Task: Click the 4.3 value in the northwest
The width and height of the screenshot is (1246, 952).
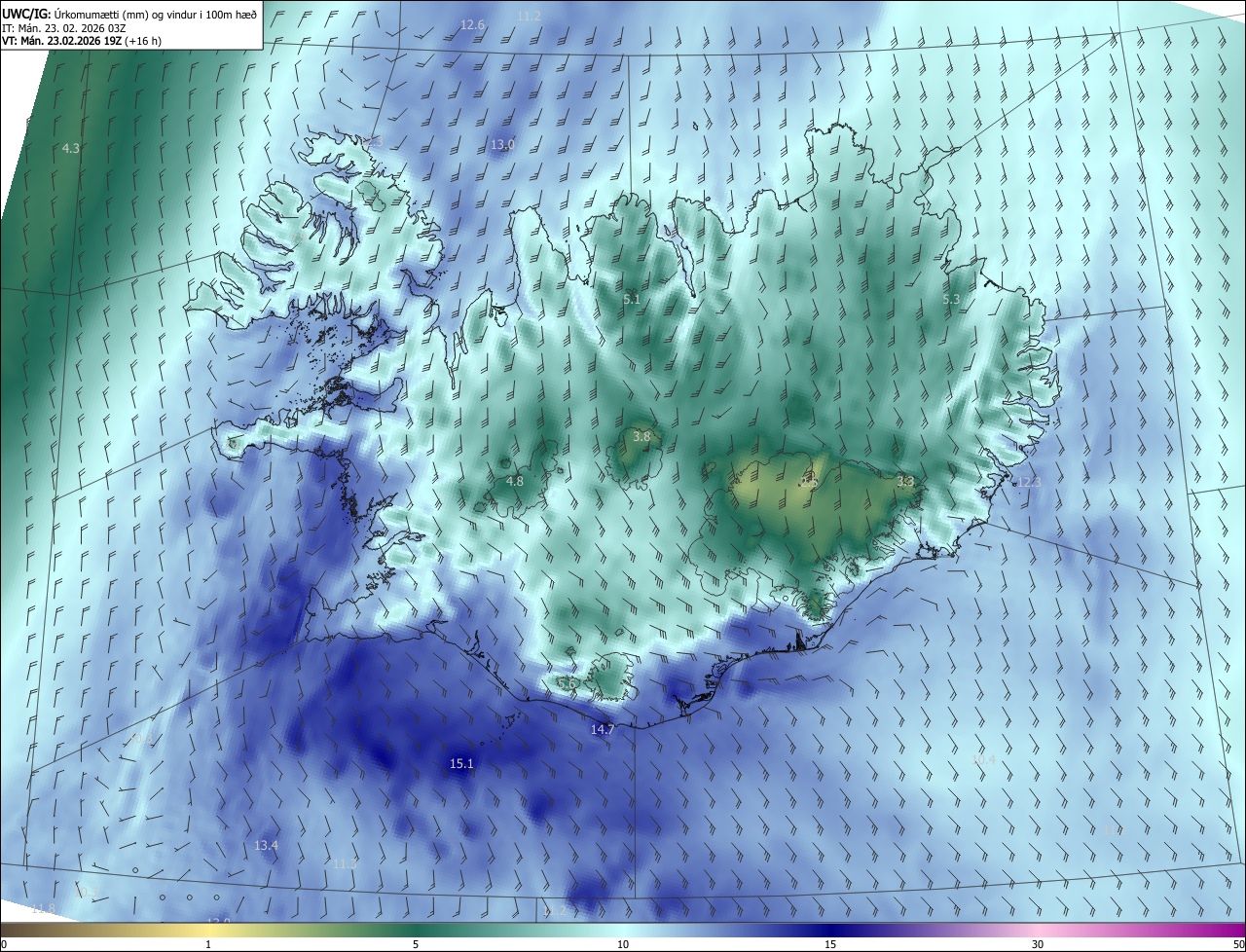Action: [x=70, y=148]
